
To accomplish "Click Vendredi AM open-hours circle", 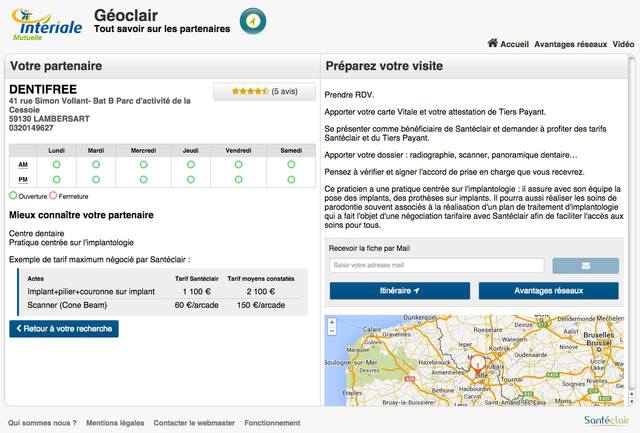I will [x=238, y=164].
